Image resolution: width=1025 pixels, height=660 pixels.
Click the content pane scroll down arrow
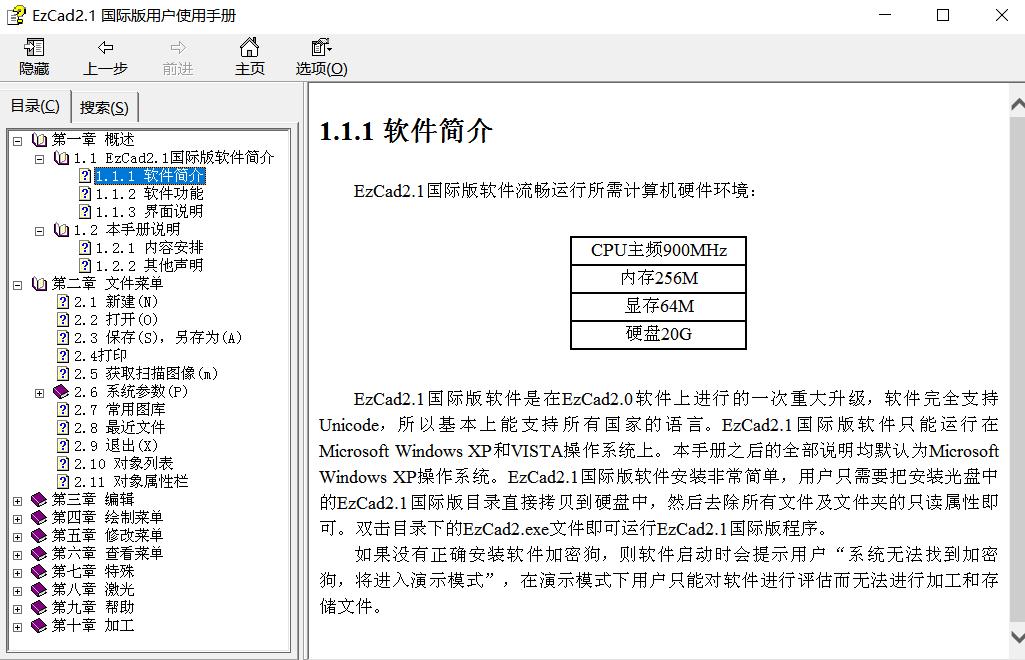click(1017, 636)
